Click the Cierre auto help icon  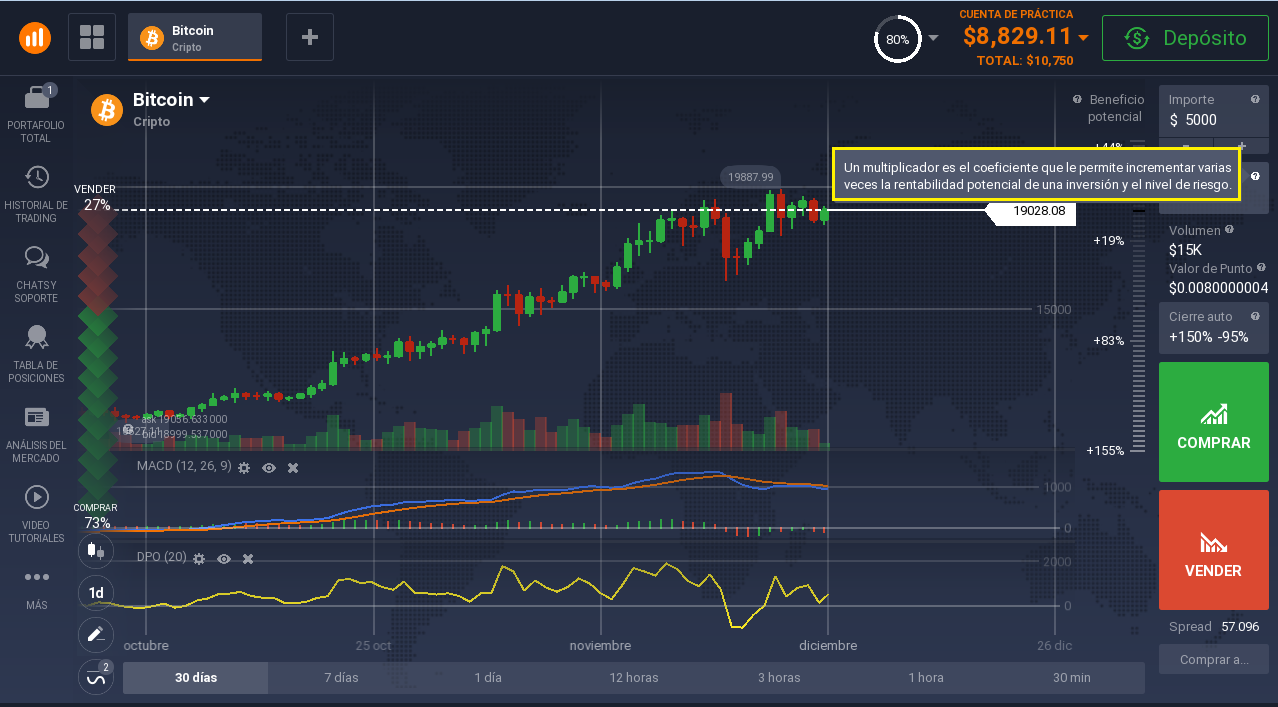[x=1255, y=316]
